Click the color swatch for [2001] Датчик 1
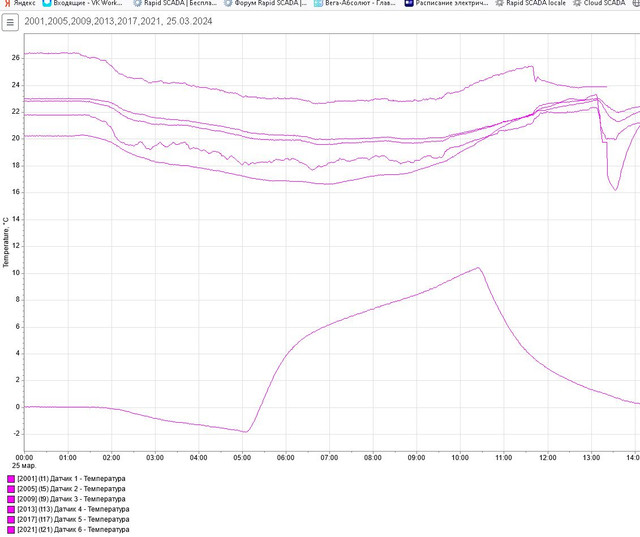640x537 pixels. [11, 479]
